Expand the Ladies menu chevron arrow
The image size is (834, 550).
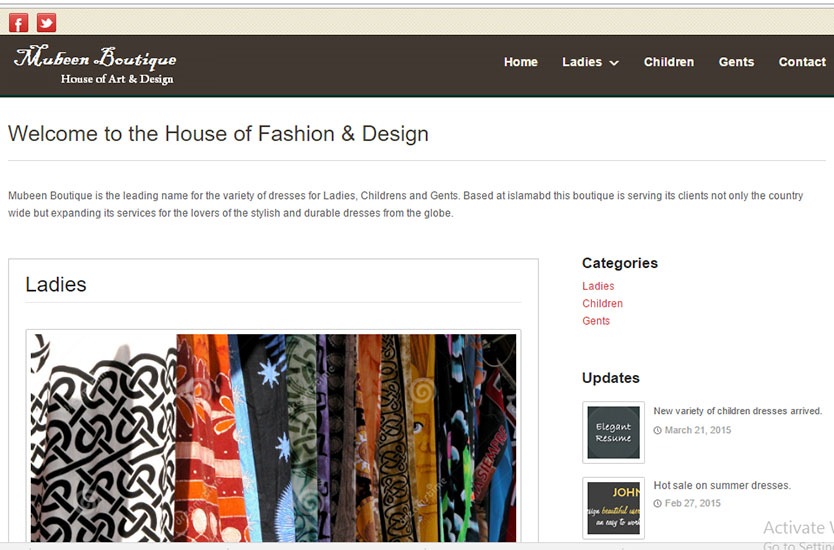tap(614, 63)
